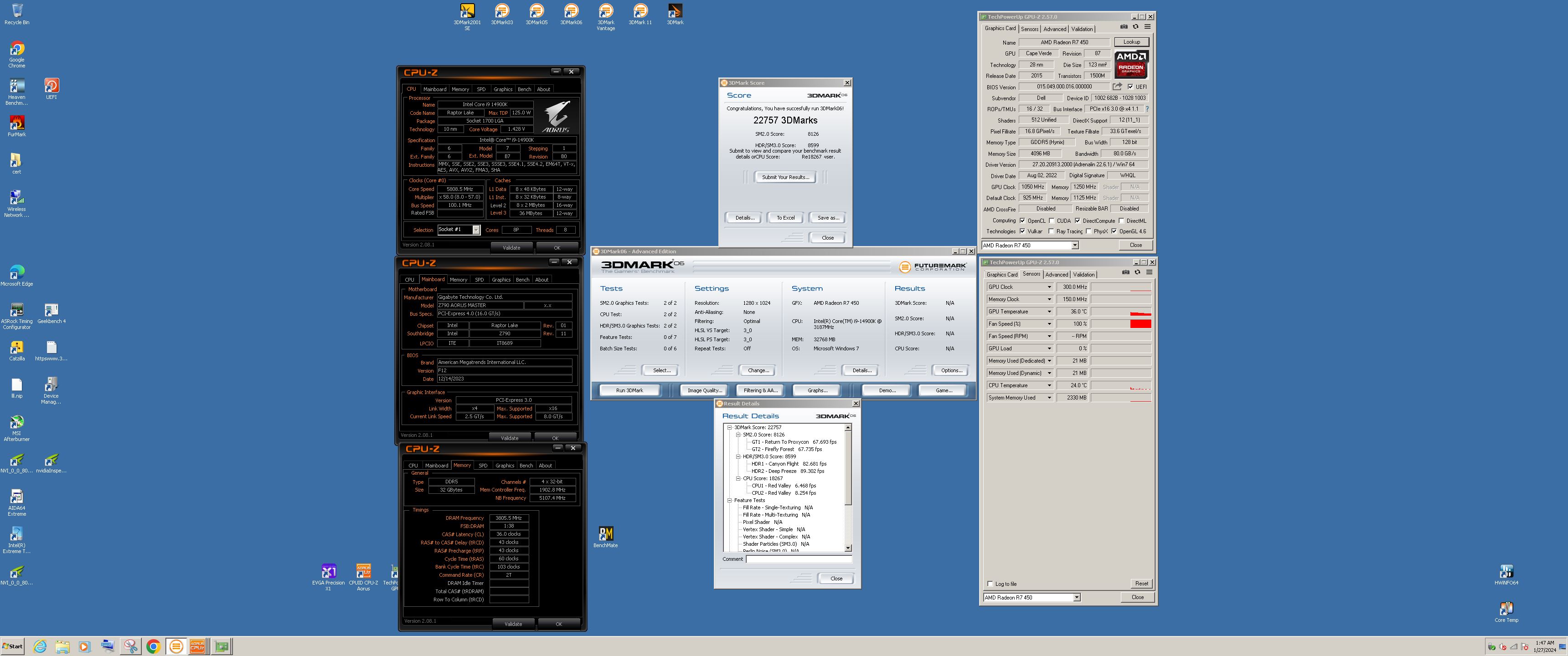Toggle the Ray Tracing checkbox
1568x656 pixels.
pos(1052,231)
